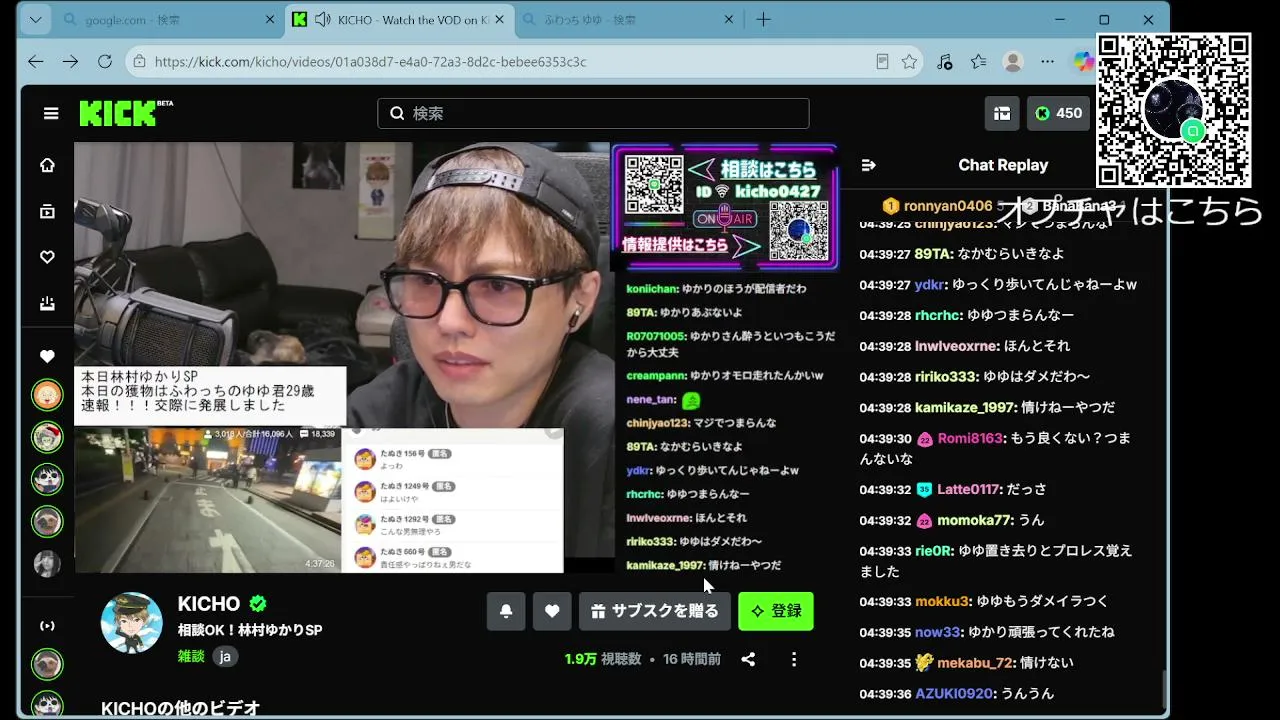
Task: Open the KICHO channel name link
Action: point(209,604)
